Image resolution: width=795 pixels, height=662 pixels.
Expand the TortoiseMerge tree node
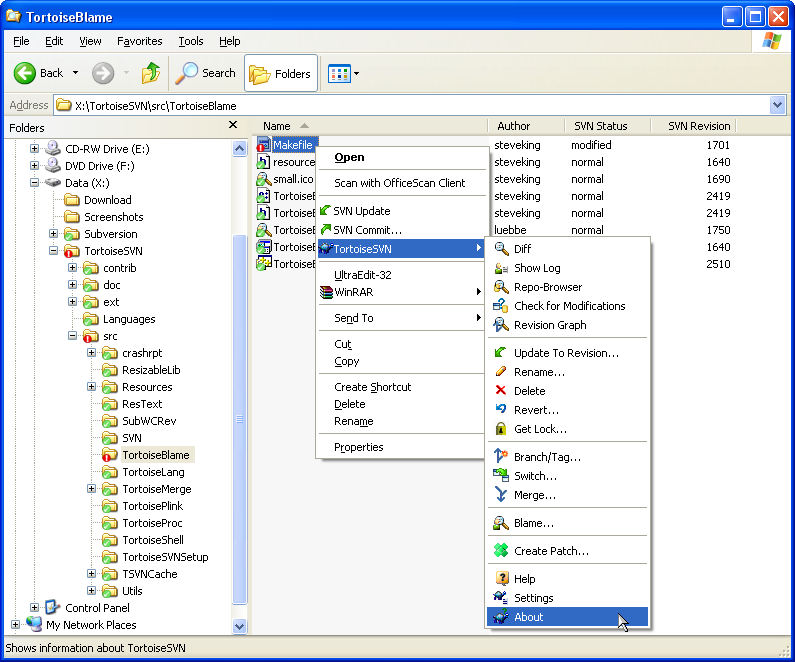(92, 489)
